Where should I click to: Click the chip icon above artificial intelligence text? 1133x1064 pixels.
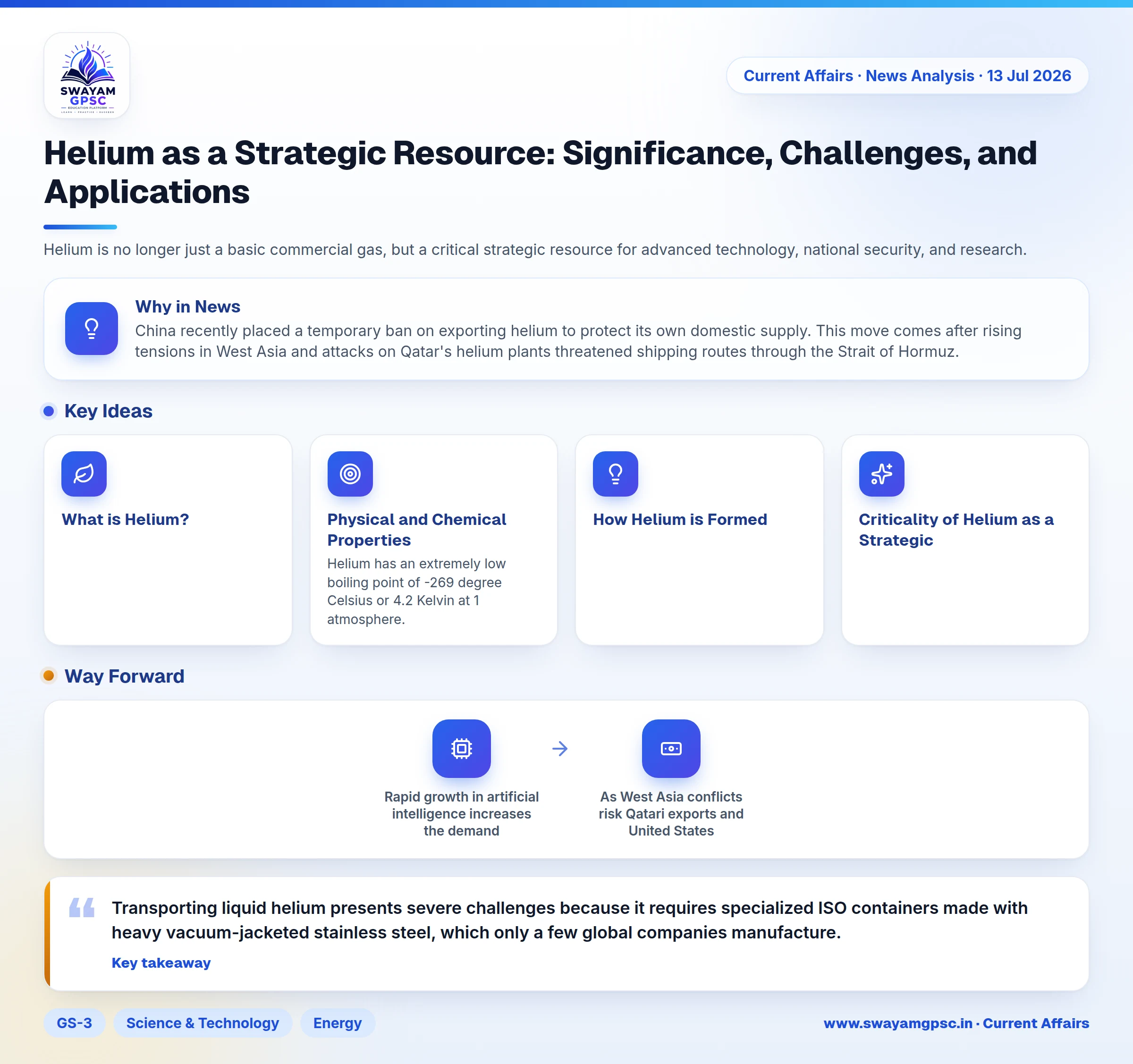pyautogui.click(x=462, y=748)
